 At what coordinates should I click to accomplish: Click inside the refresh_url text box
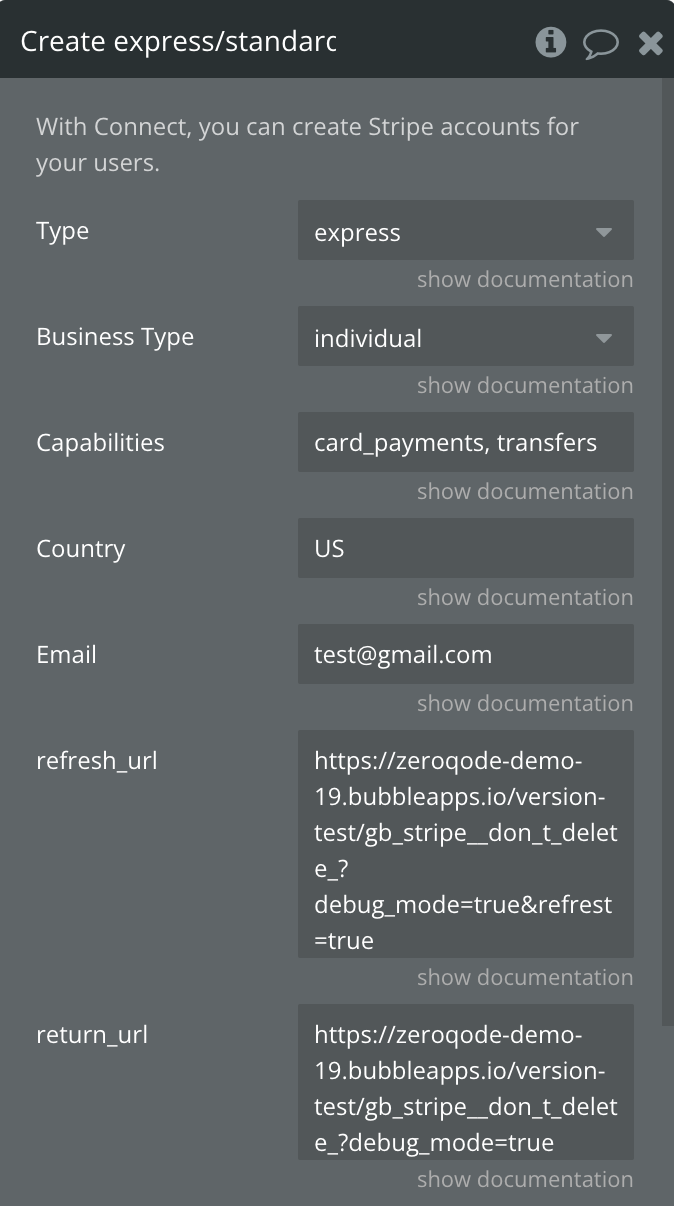(x=465, y=844)
